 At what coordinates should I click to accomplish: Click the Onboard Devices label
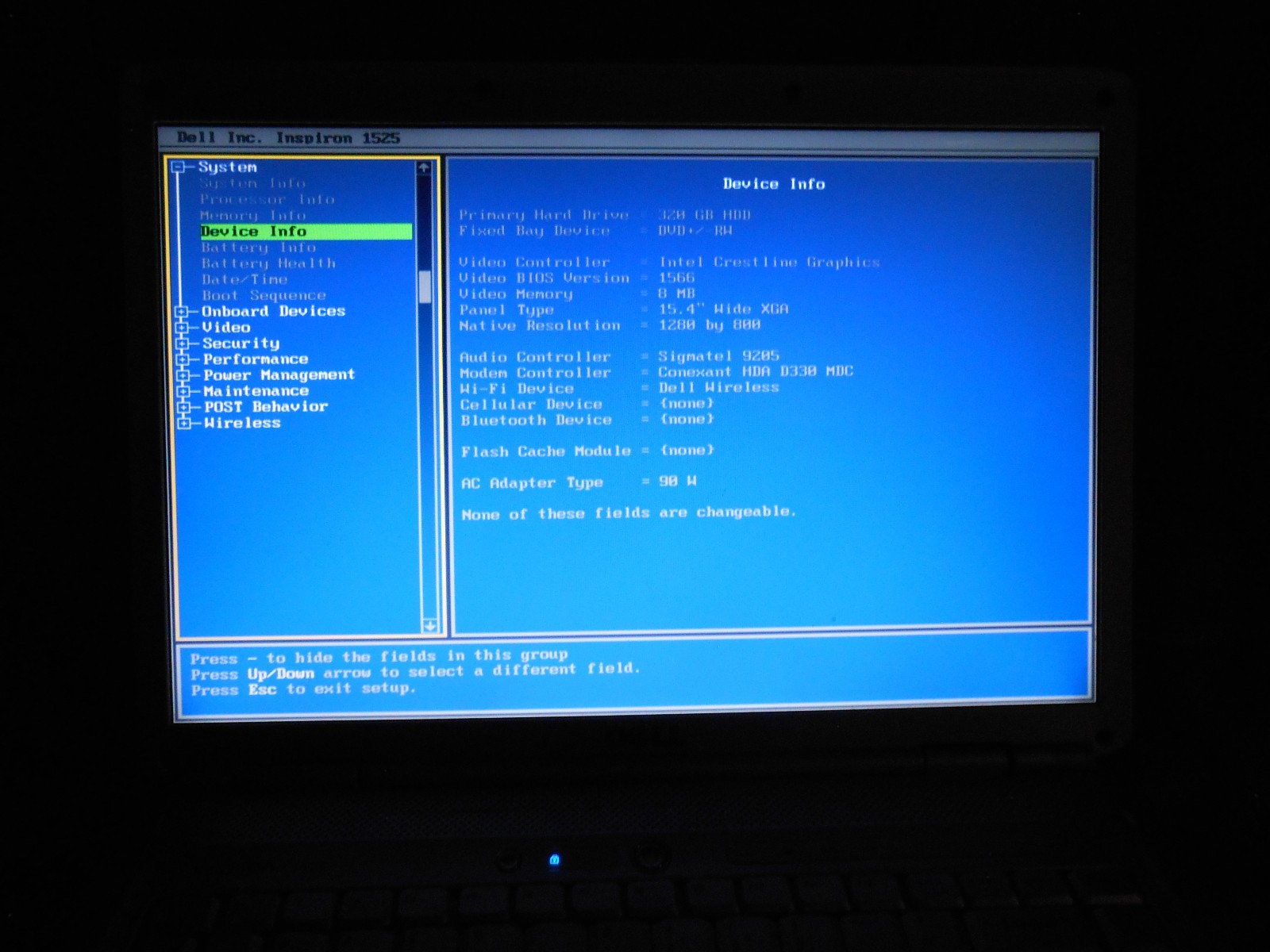click(273, 311)
